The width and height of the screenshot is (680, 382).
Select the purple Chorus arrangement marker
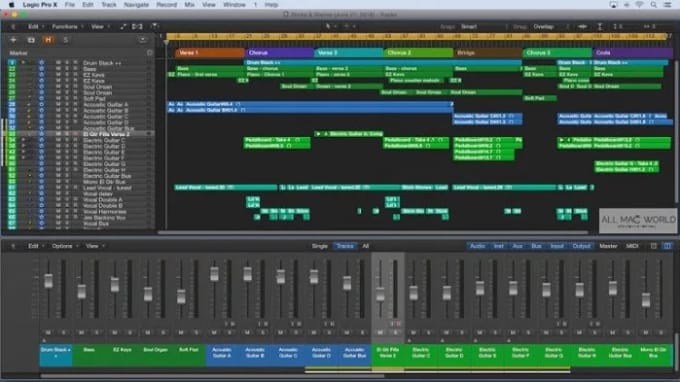(x=280, y=53)
